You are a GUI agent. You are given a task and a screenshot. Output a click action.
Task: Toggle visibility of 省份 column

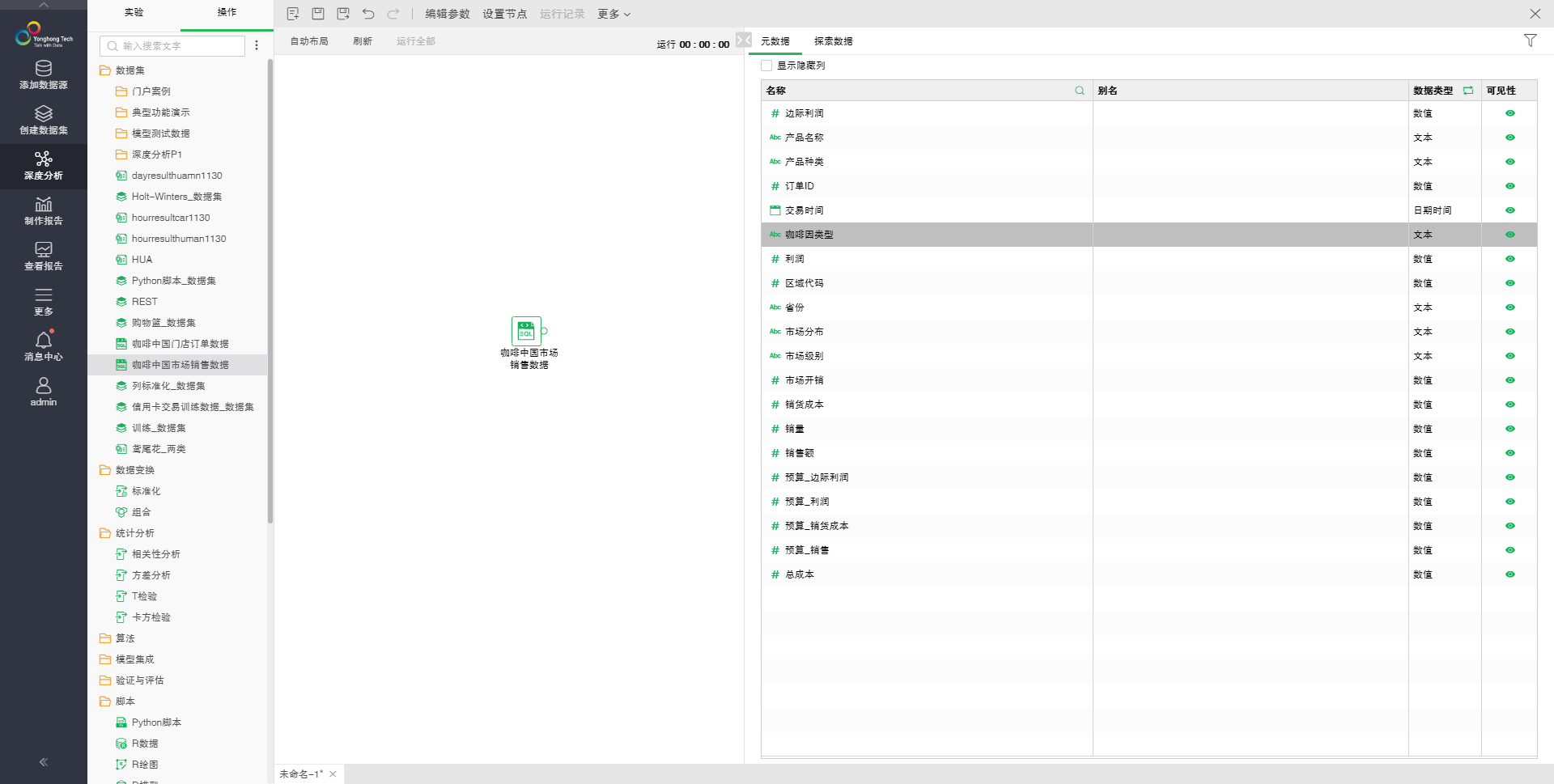(1510, 307)
